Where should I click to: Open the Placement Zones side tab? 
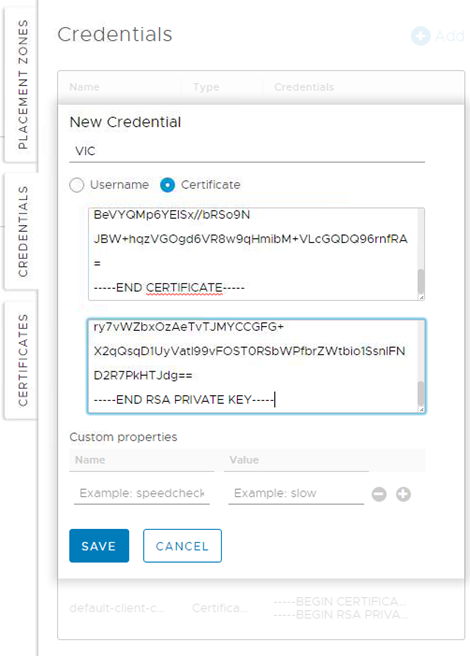[21, 84]
